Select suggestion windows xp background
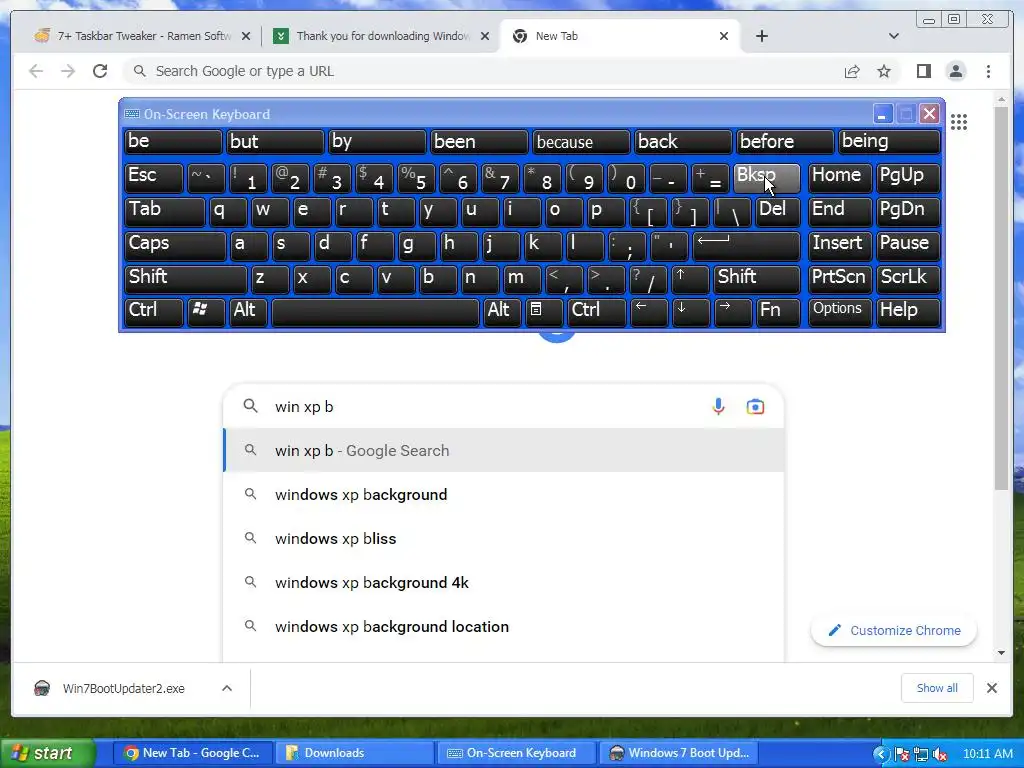This screenshot has height=768, width=1024. [x=504, y=494]
